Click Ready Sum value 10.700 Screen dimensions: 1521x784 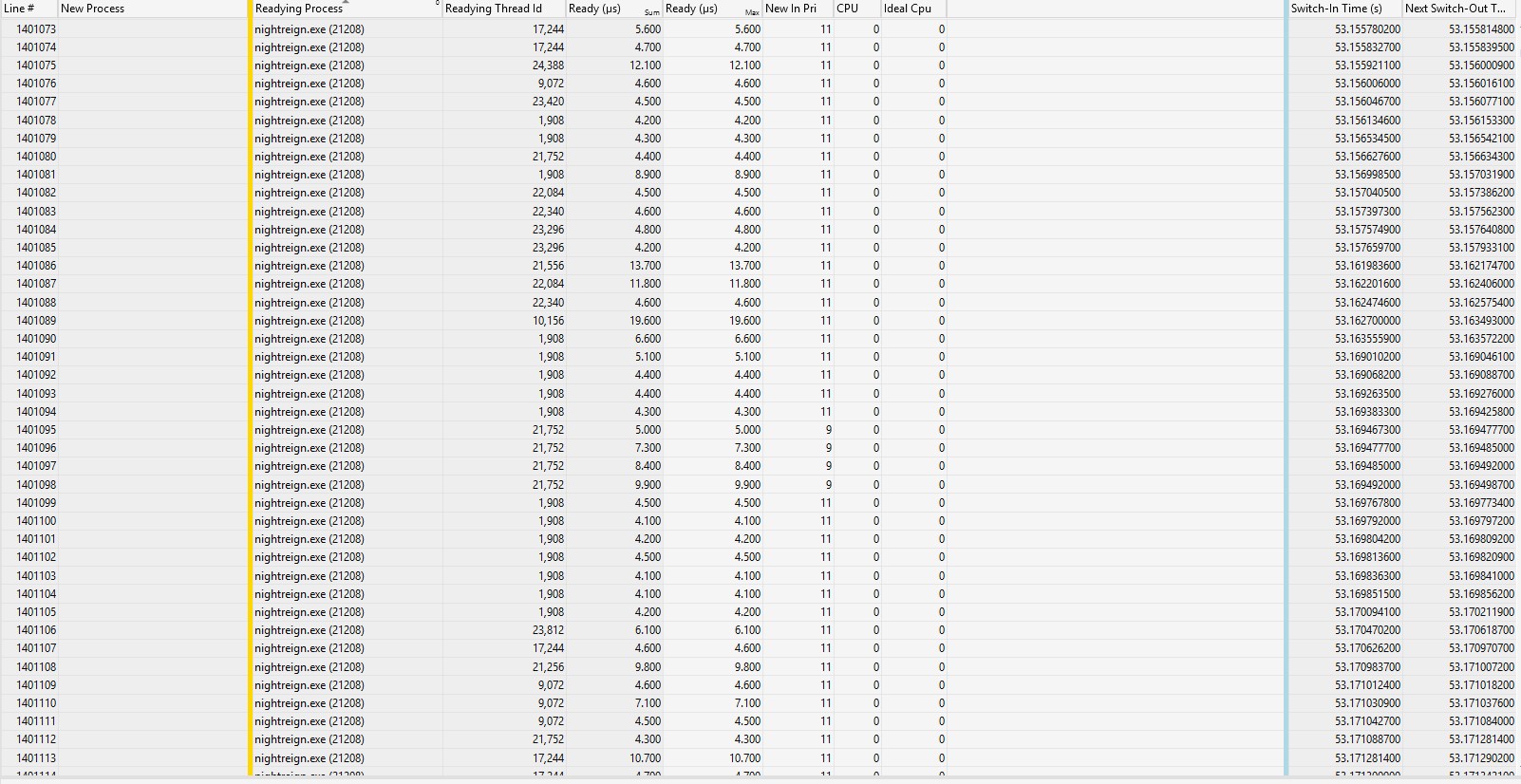[x=646, y=758]
